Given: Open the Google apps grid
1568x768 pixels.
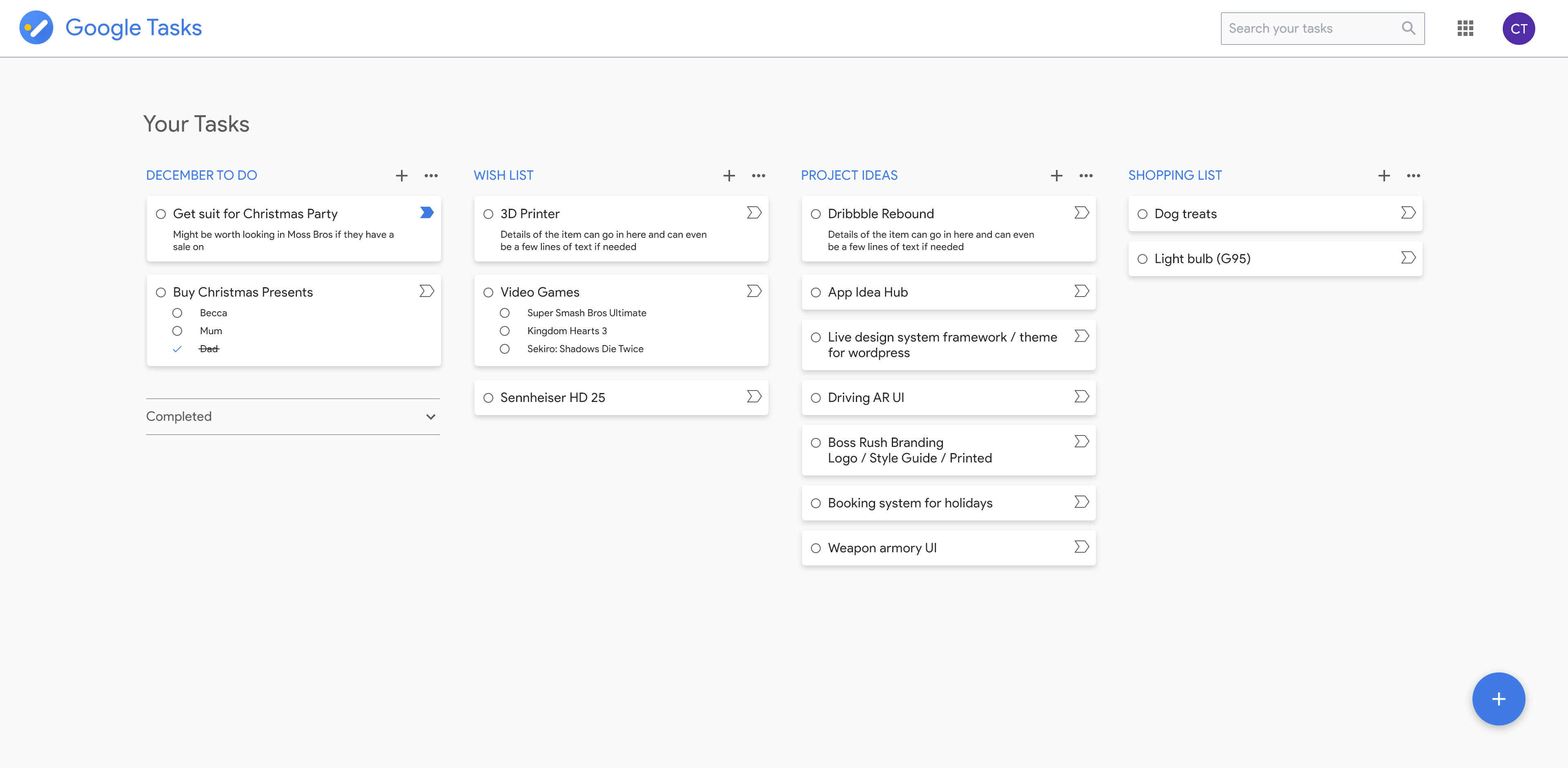Looking at the screenshot, I should click(x=1465, y=28).
